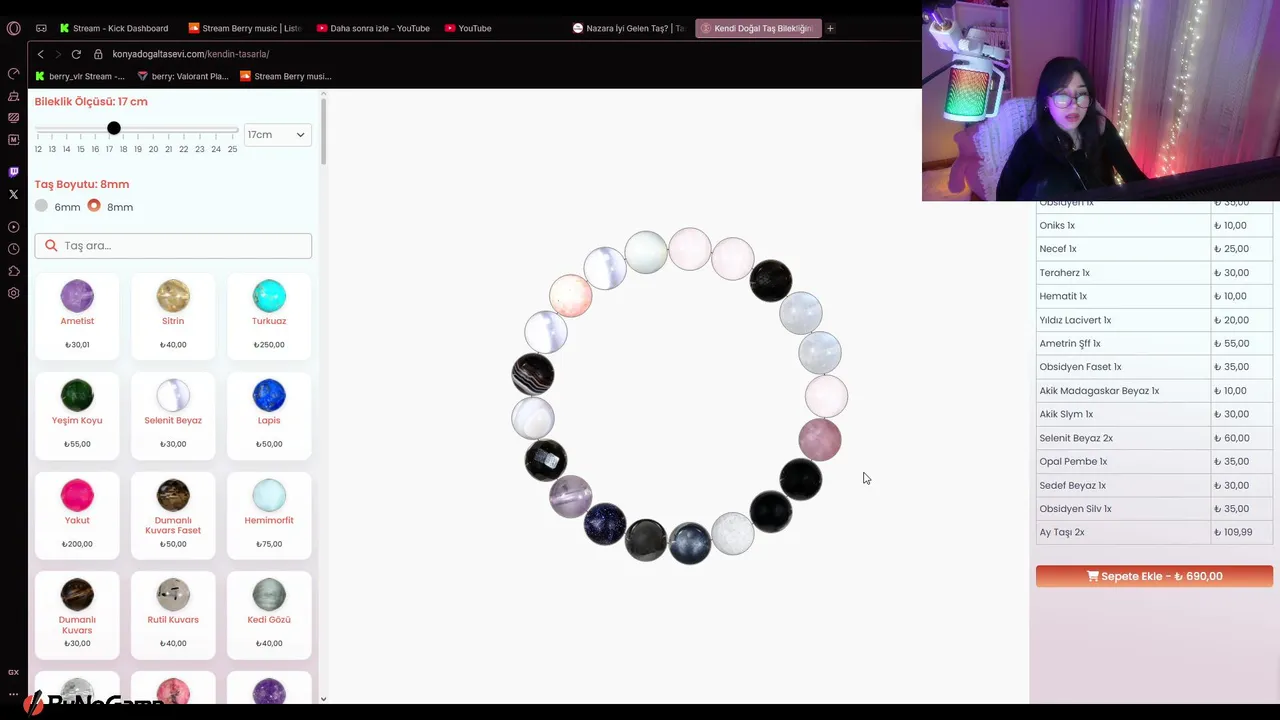
Task: Open Extensions cube icon in sidebar
Action: pos(13,271)
